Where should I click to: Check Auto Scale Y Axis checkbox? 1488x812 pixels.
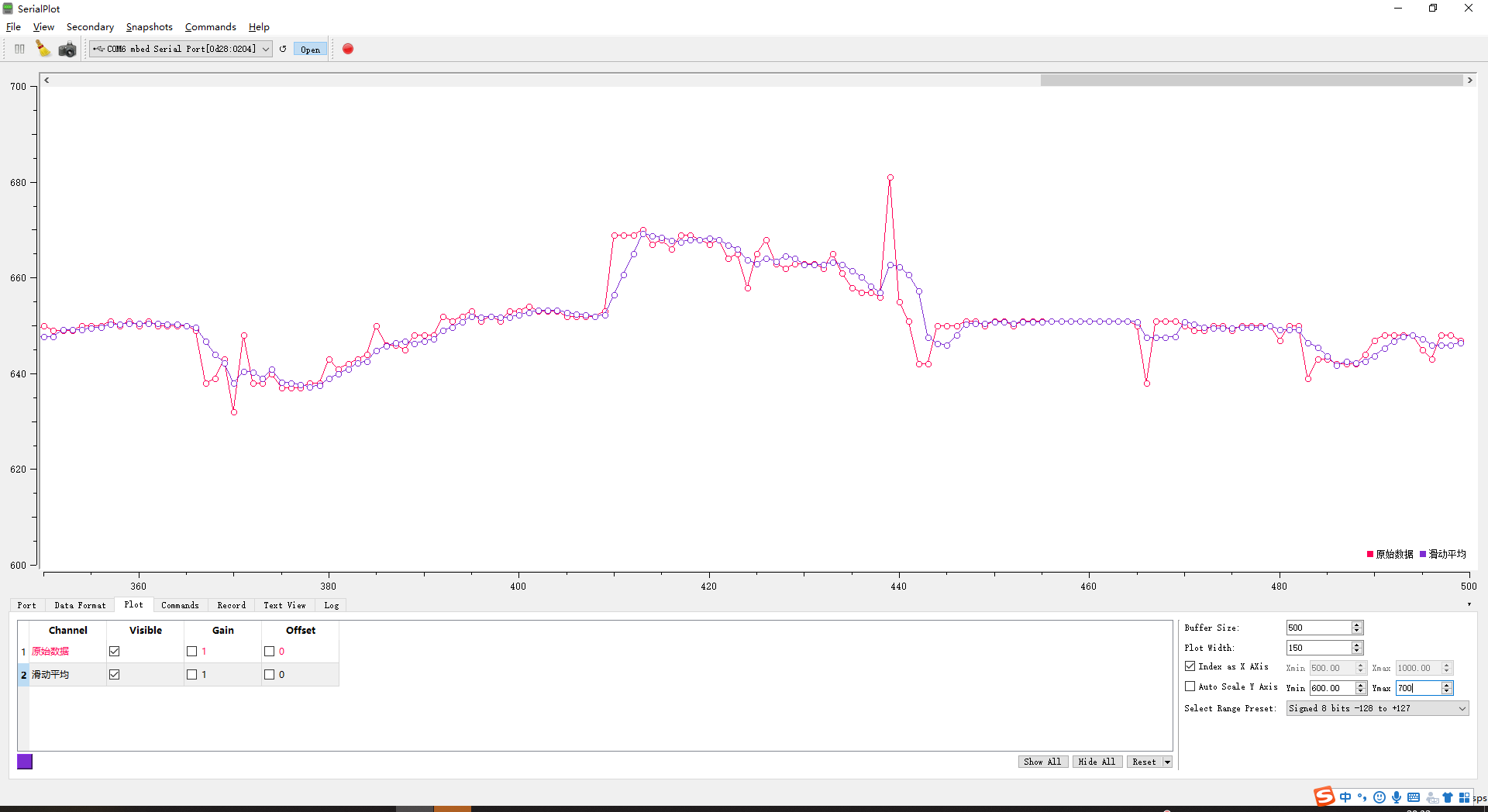(1190, 686)
